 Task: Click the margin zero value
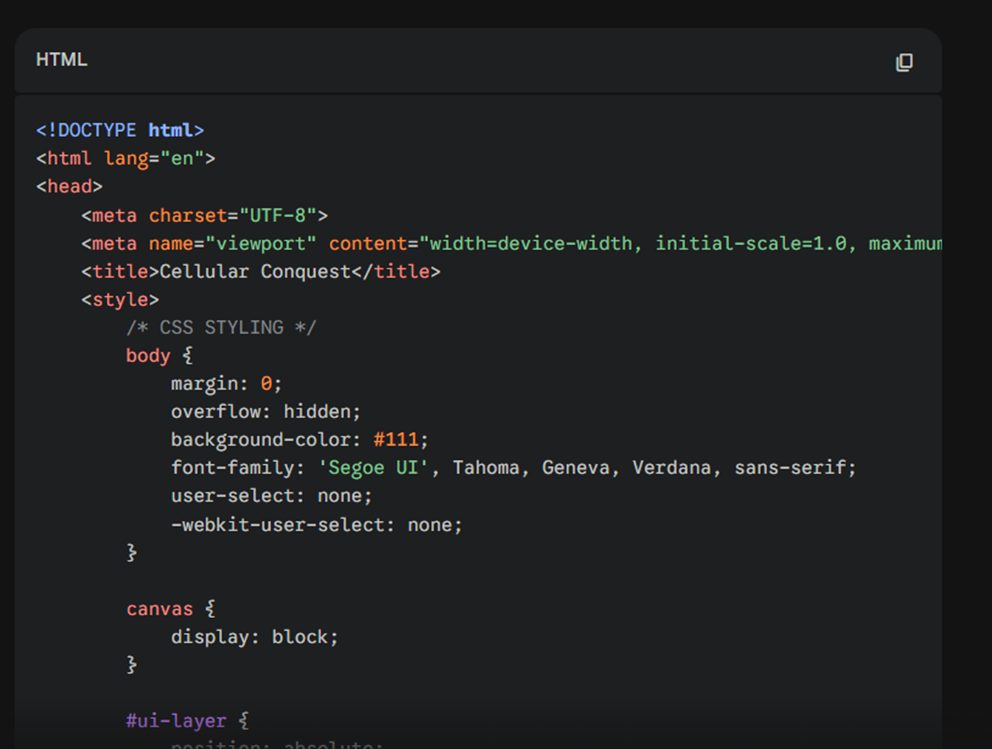click(x=268, y=383)
